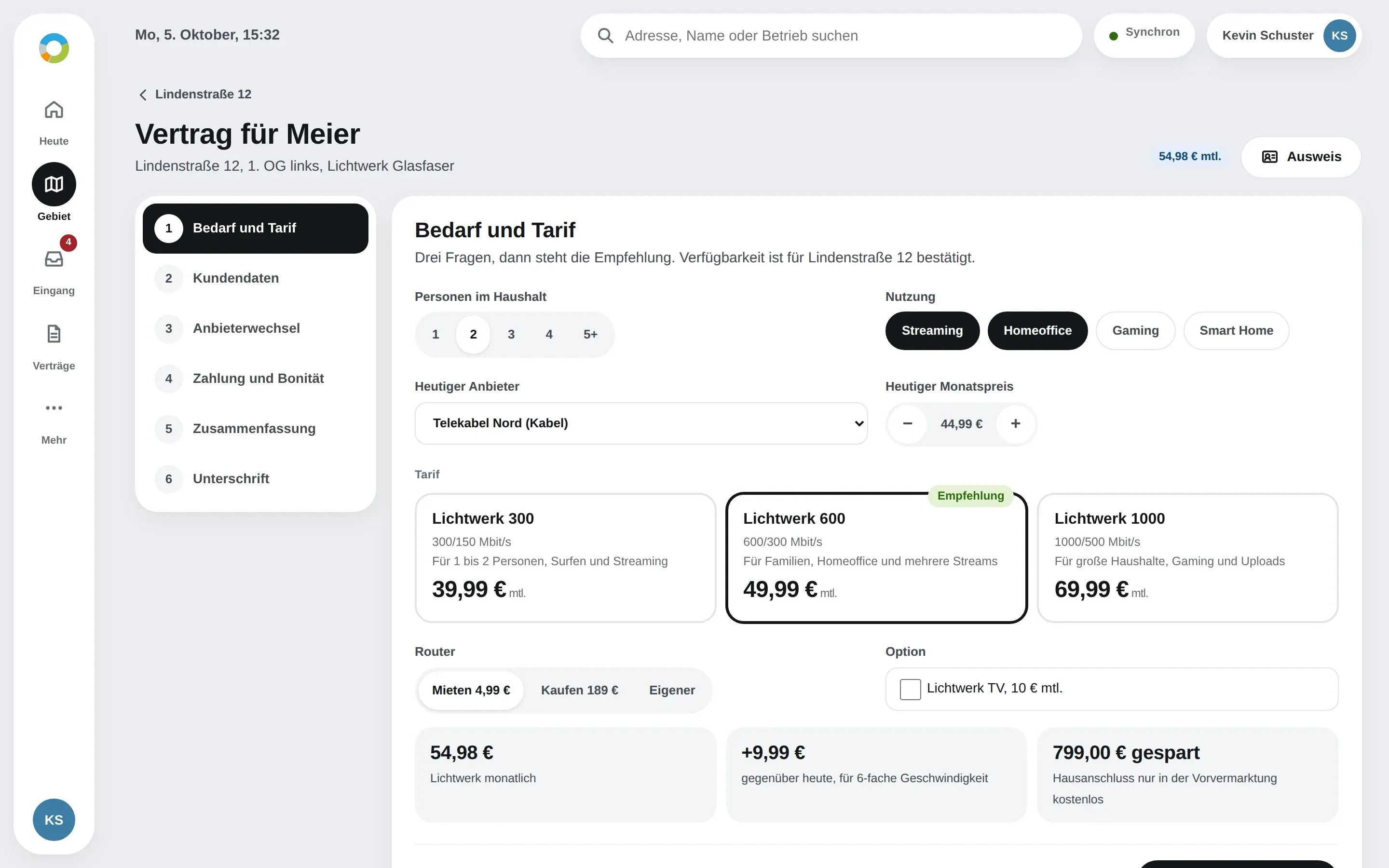Select router option Mieten 4,99 €
This screenshot has width=1389, height=868.
(471, 691)
